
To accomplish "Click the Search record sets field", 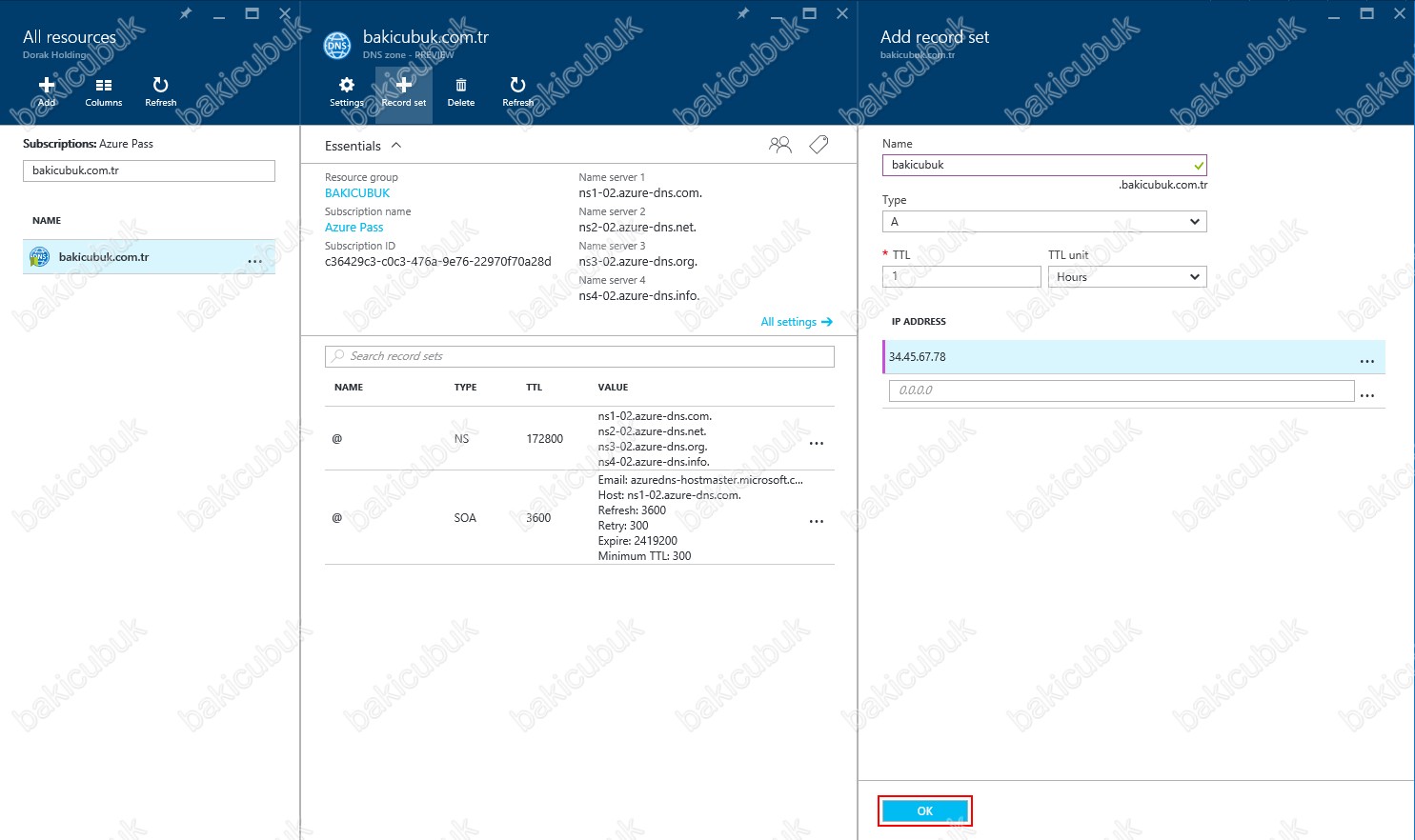I will pos(579,356).
